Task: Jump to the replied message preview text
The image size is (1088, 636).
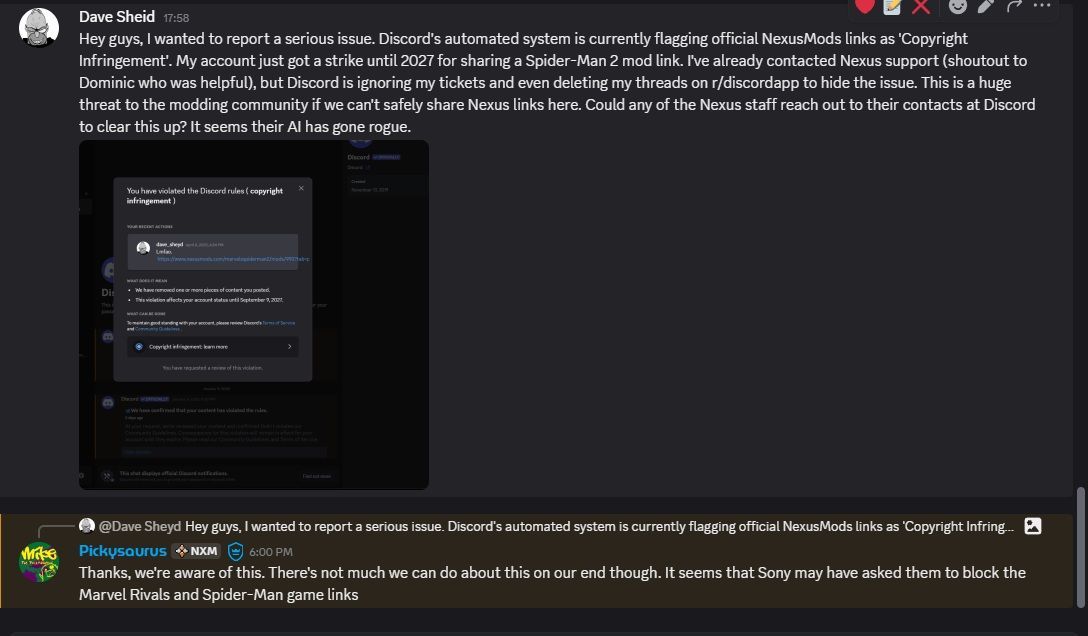Action: [x=600, y=526]
